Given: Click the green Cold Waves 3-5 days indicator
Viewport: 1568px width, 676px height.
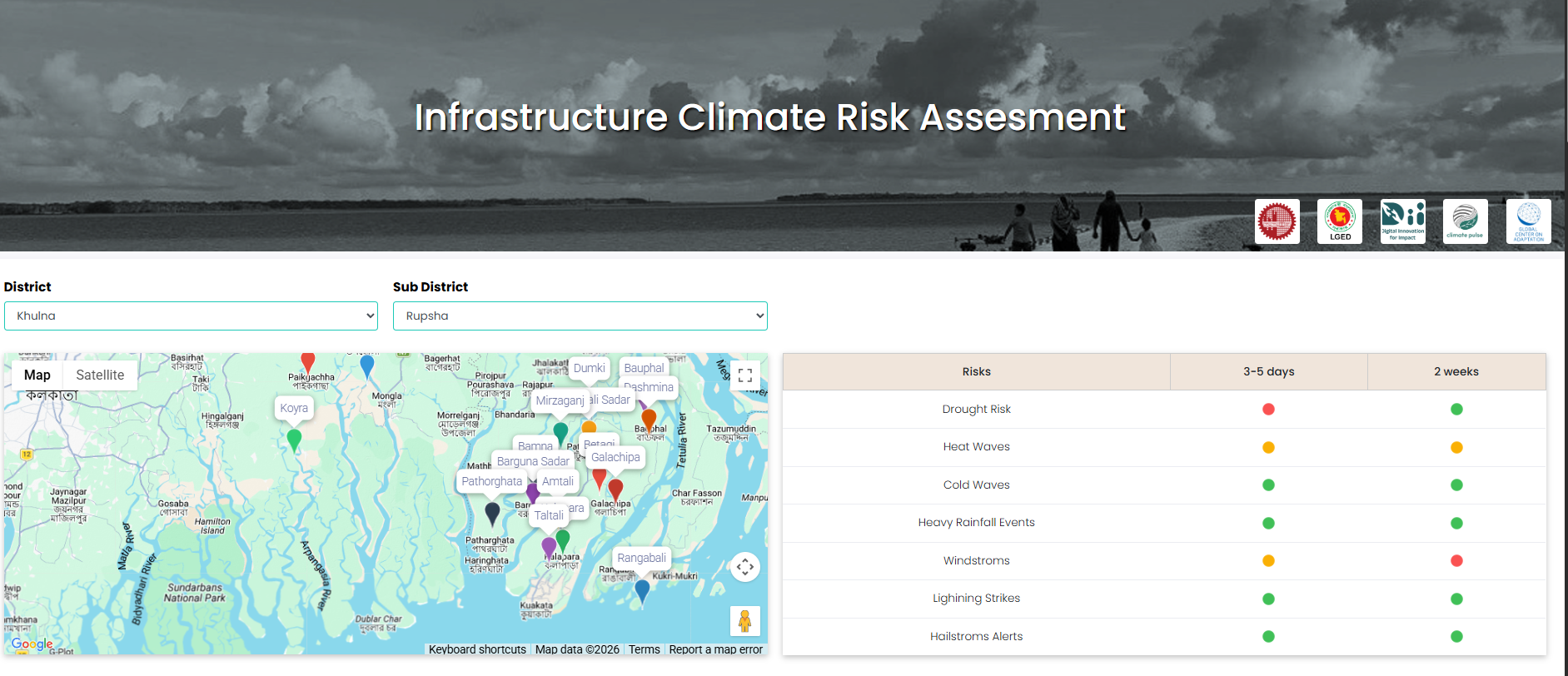Looking at the screenshot, I should [1268, 485].
